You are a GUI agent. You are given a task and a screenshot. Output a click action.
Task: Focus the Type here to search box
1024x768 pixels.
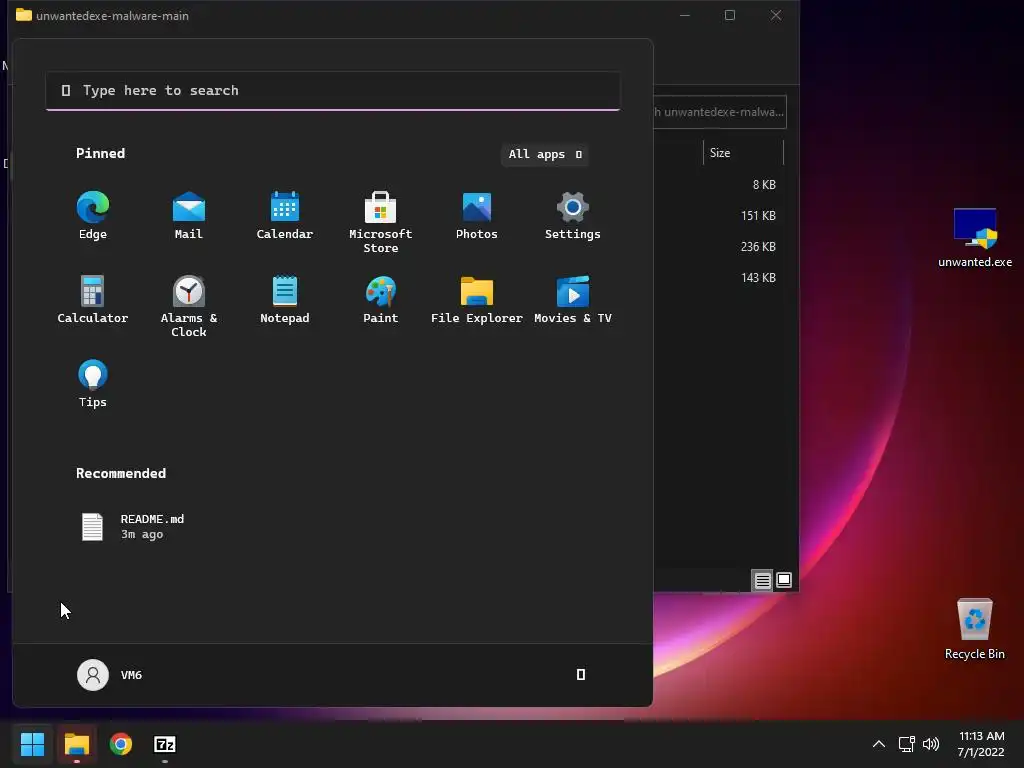click(333, 91)
